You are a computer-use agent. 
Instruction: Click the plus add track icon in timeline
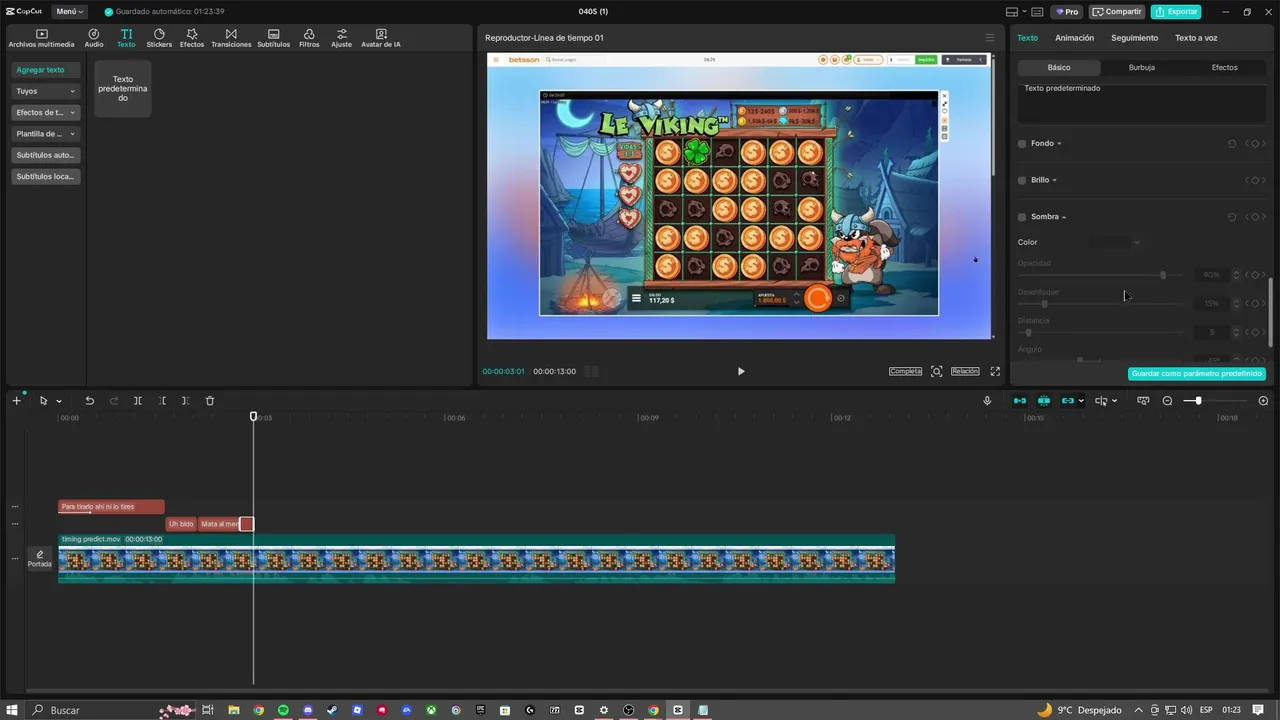[x=16, y=401]
